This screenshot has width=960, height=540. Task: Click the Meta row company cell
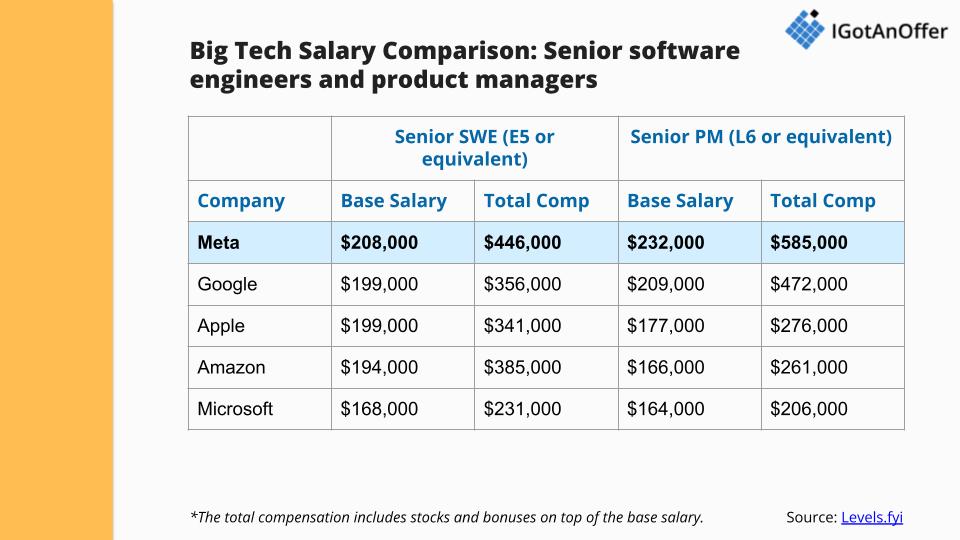tap(219, 243)
